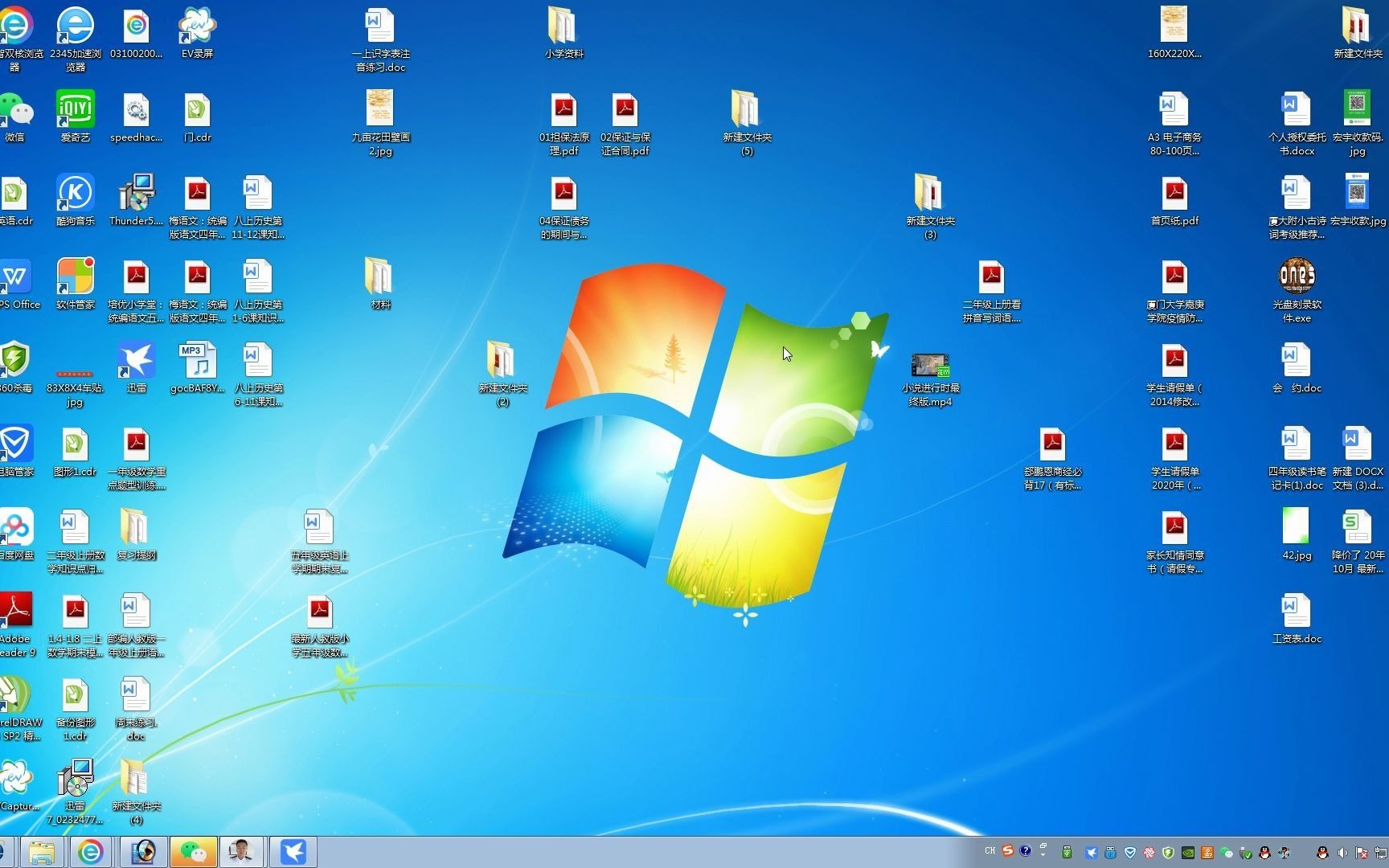The height and width of the screenshot is (868, 1389).
Task: Expand the language bar options arrow
Action: 1043,854
